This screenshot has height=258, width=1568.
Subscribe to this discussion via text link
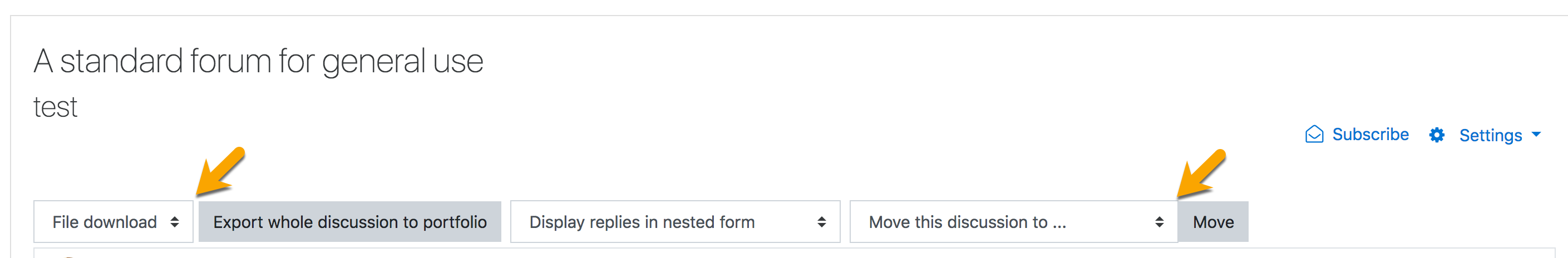[1370, 135]
